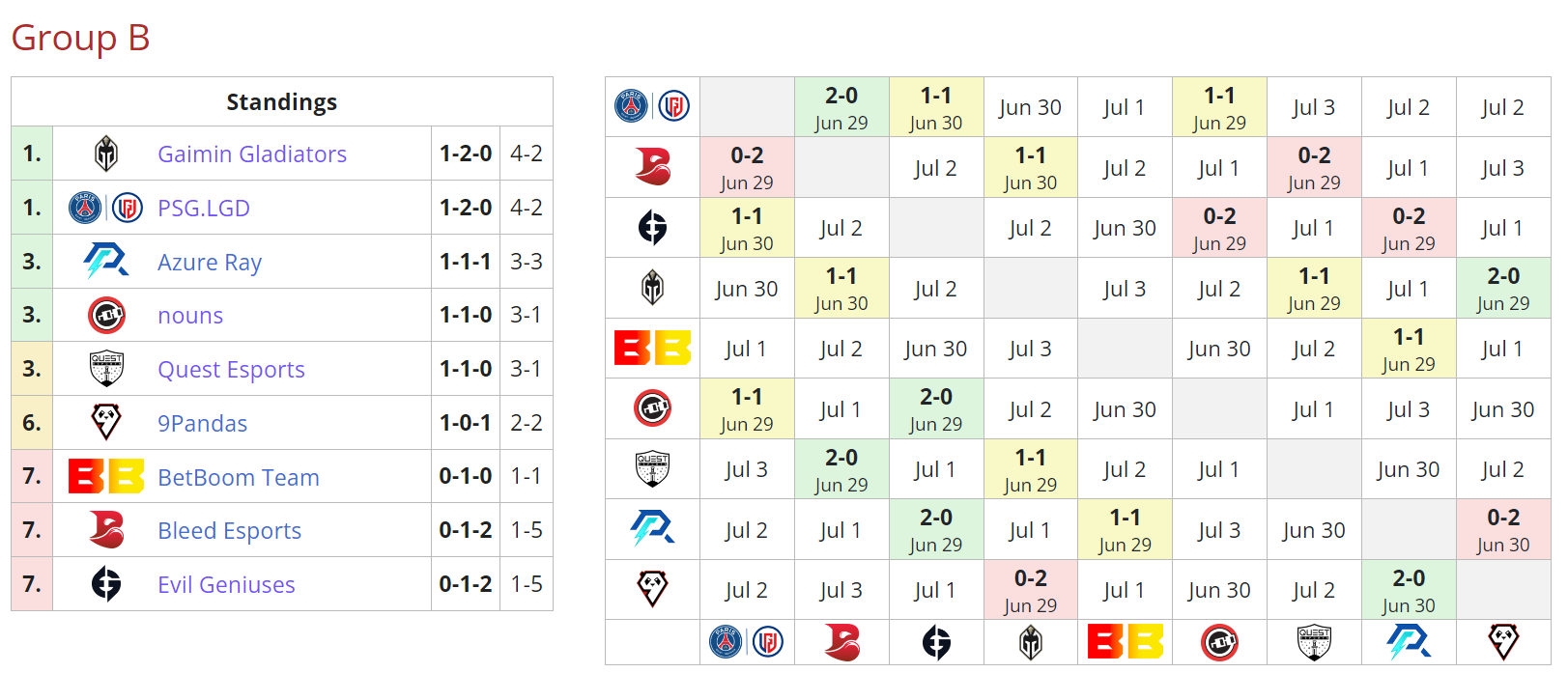Screen dimensions: 1568x673
Task: Click the Quest Esports logo in standings
Action: coord(106,369)
